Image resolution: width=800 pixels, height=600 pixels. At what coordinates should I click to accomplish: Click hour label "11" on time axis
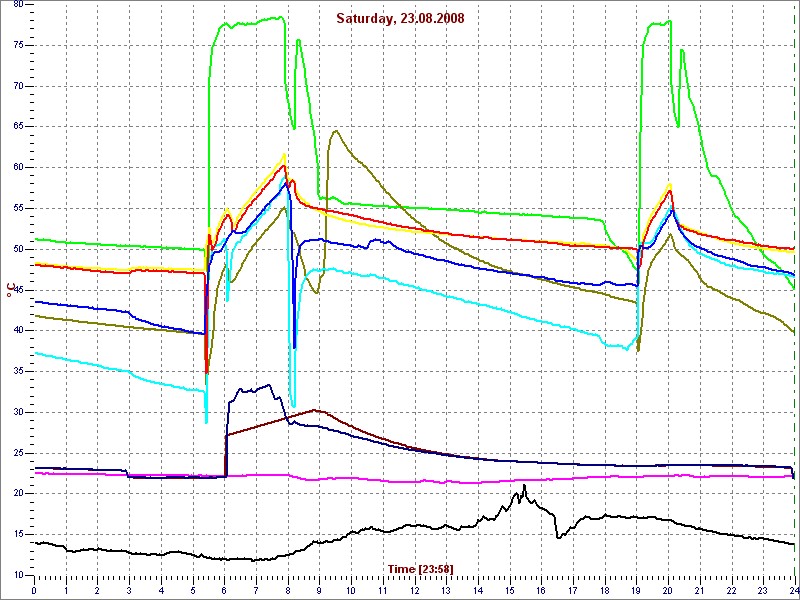pyautogui.click(x=383, y=589)
